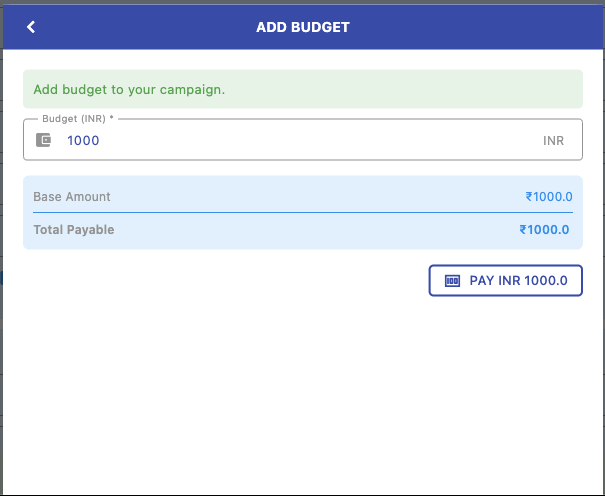Click the divider line under Base Amount
The image size is (605, 496).
pos(302,212)
